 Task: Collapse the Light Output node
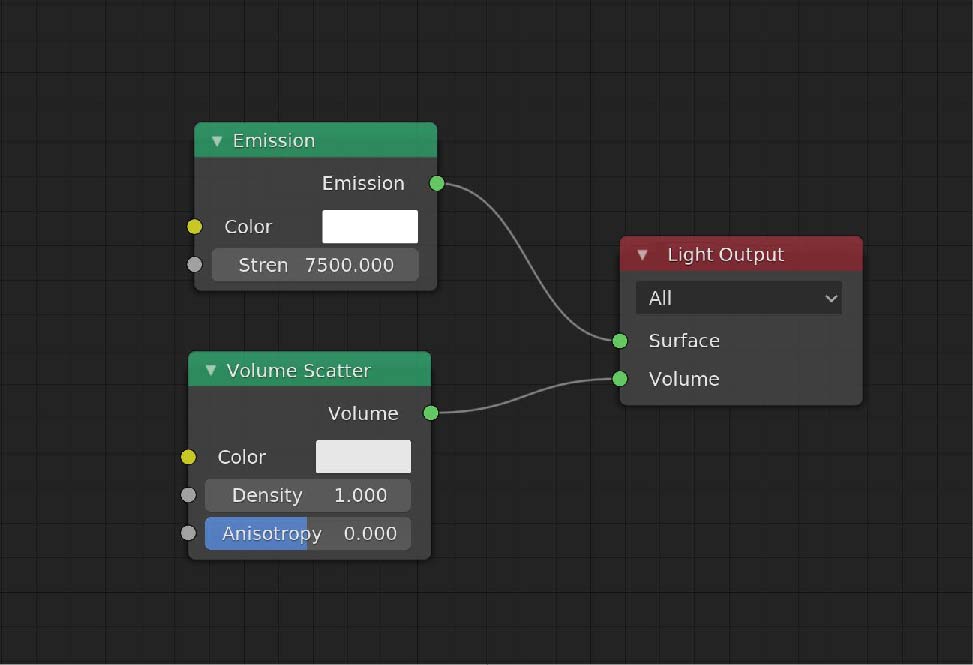coord(642,255)
